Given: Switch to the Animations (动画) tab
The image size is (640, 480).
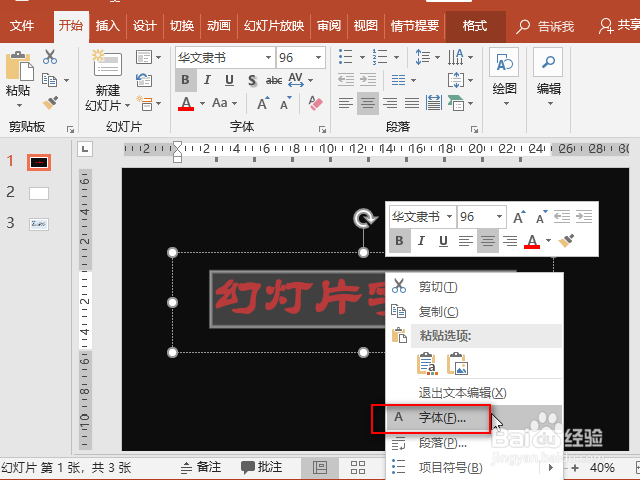Looking at the screenshot, I should coord(219,26).
